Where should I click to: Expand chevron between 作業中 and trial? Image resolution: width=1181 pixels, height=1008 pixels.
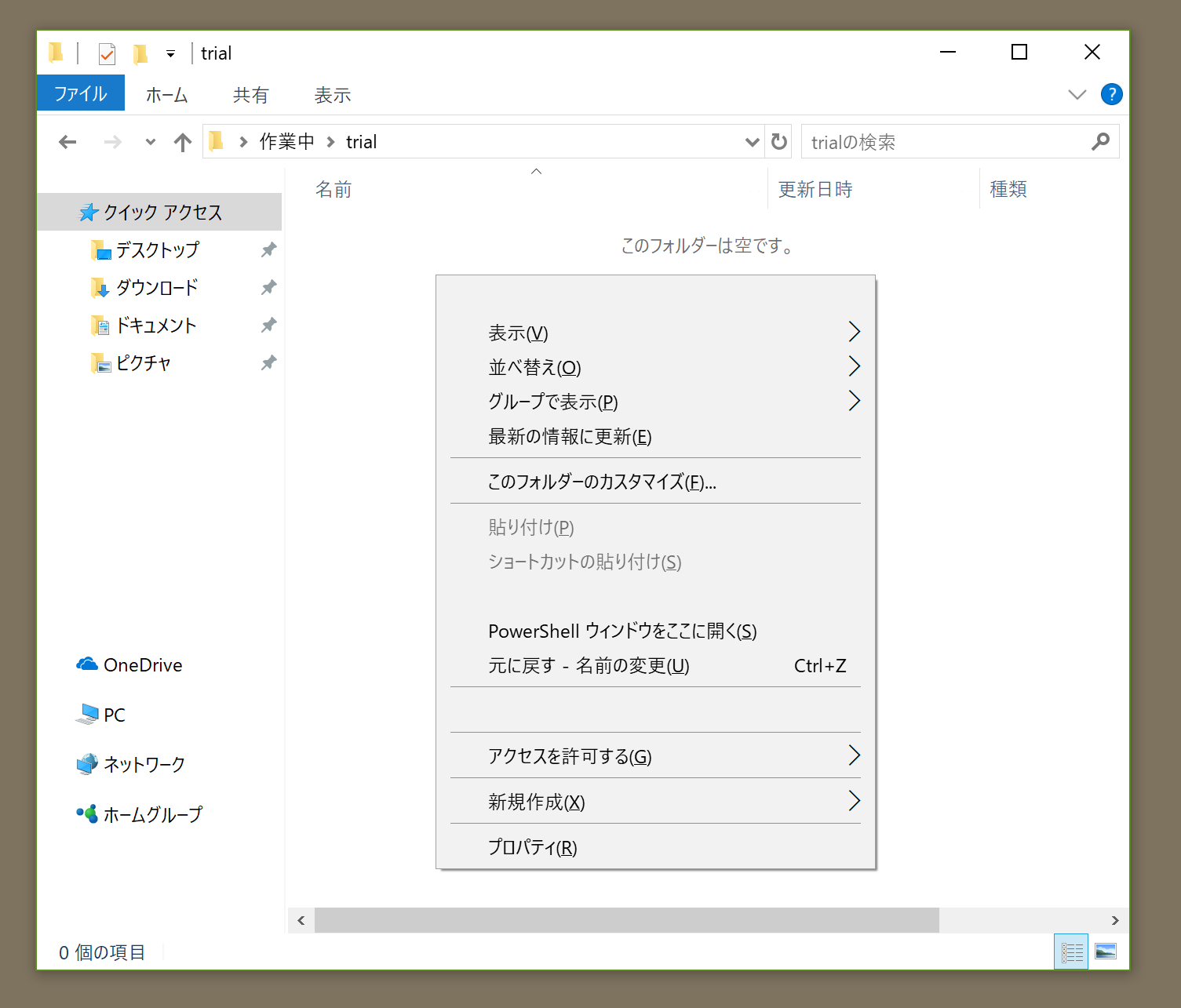330,142
